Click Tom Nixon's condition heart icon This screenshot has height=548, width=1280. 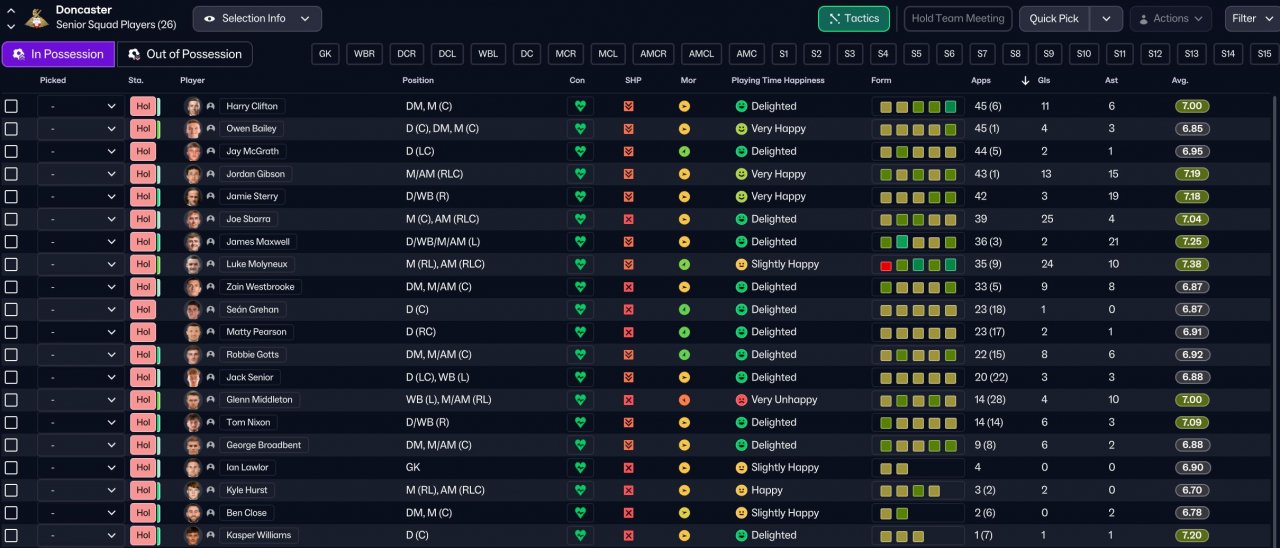[x=580, y=423]
